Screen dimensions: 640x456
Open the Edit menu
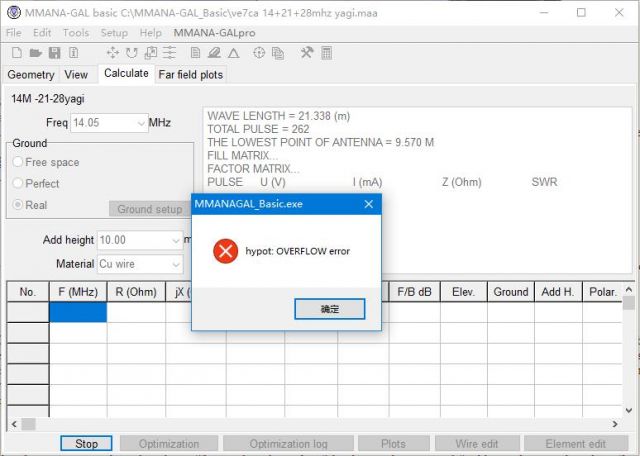(x=42, y=33)
